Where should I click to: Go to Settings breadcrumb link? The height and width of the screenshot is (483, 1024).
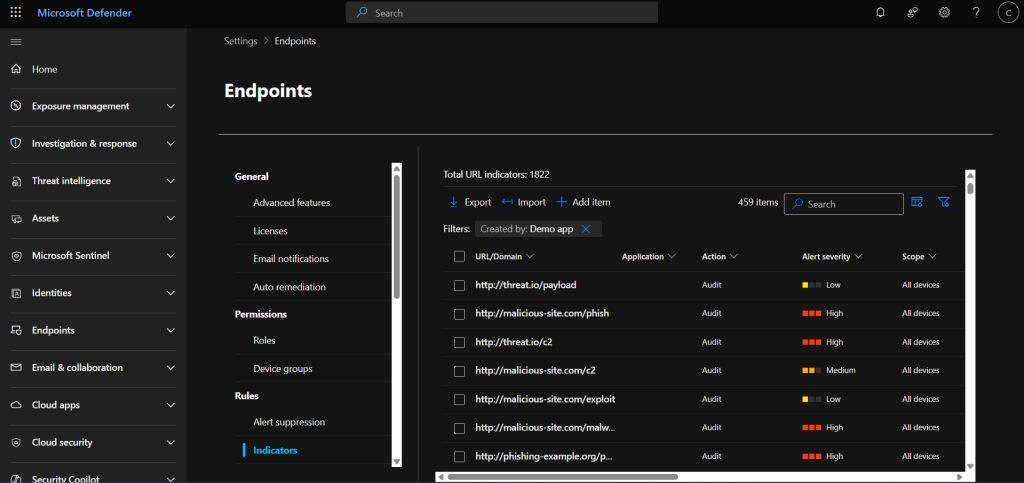[x=240, y=41]
